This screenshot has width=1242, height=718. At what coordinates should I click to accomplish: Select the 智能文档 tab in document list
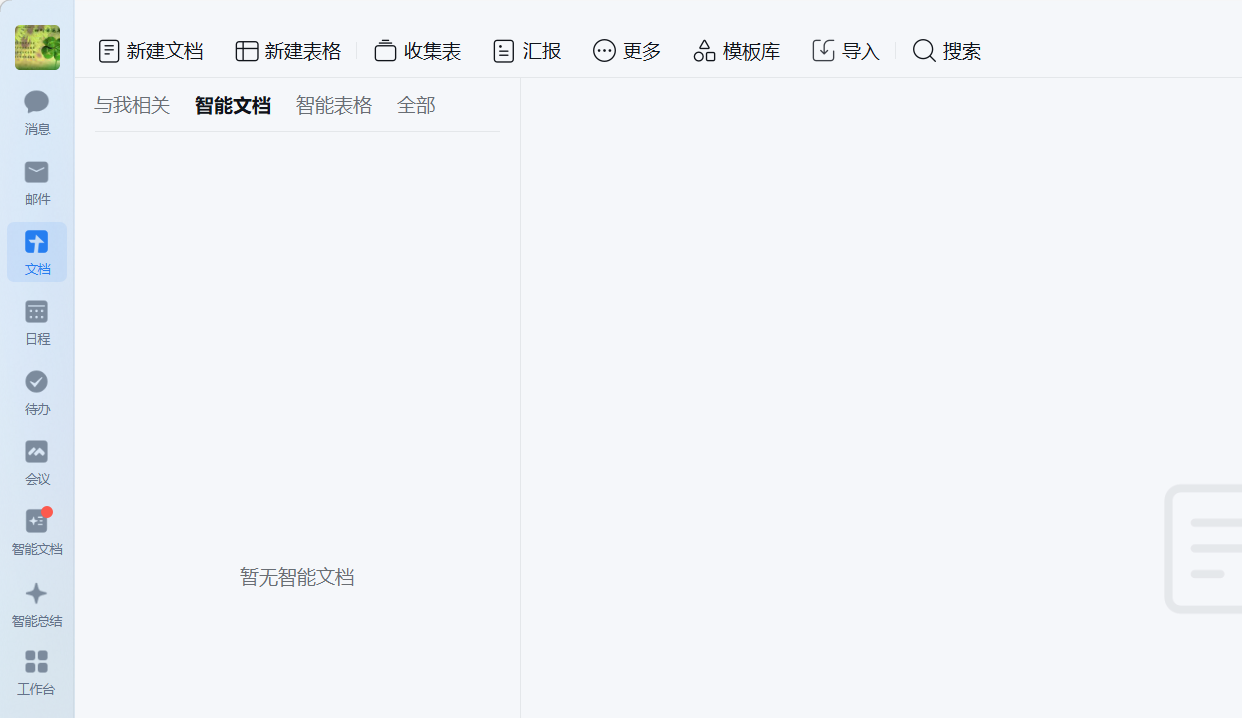click(x=233, y=106)
